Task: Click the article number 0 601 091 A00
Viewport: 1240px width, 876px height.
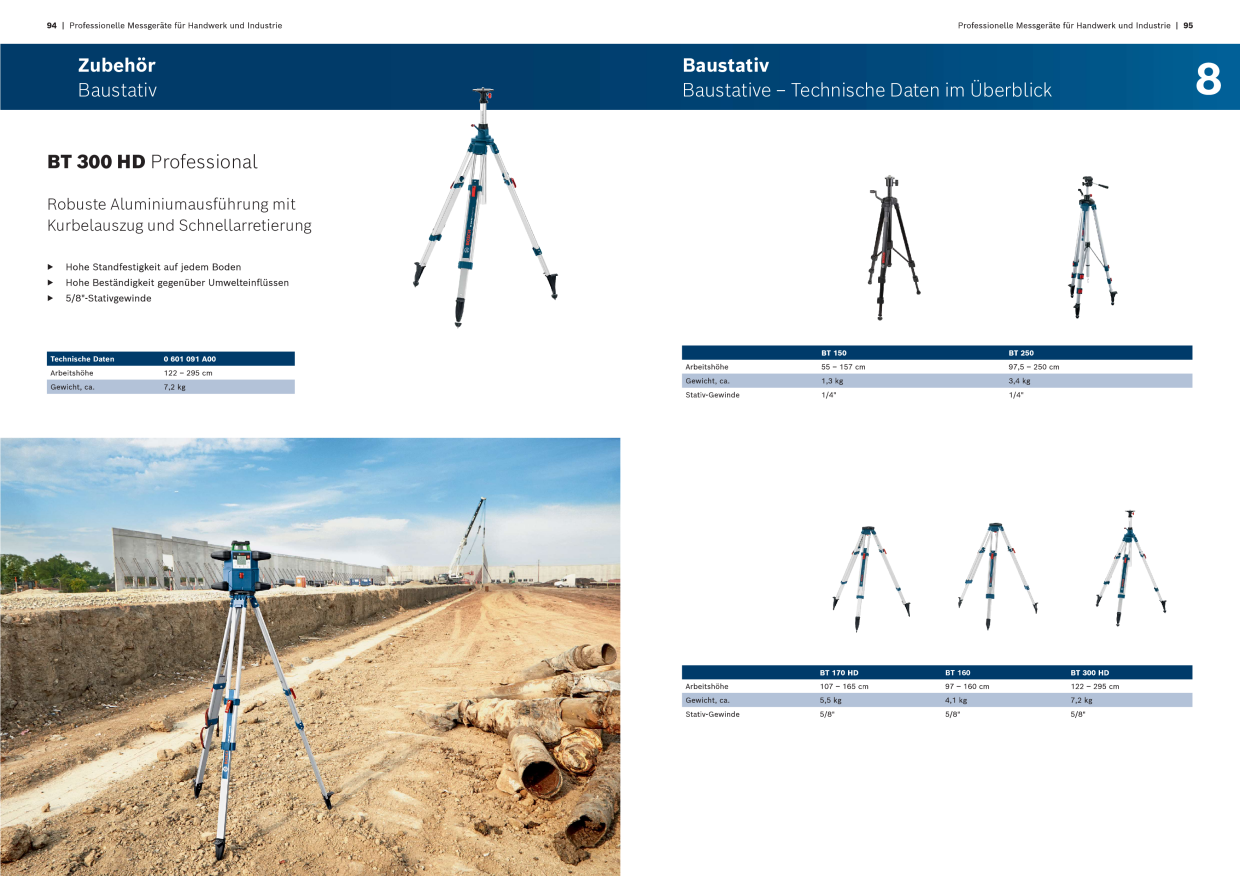Action: point(190,358)
